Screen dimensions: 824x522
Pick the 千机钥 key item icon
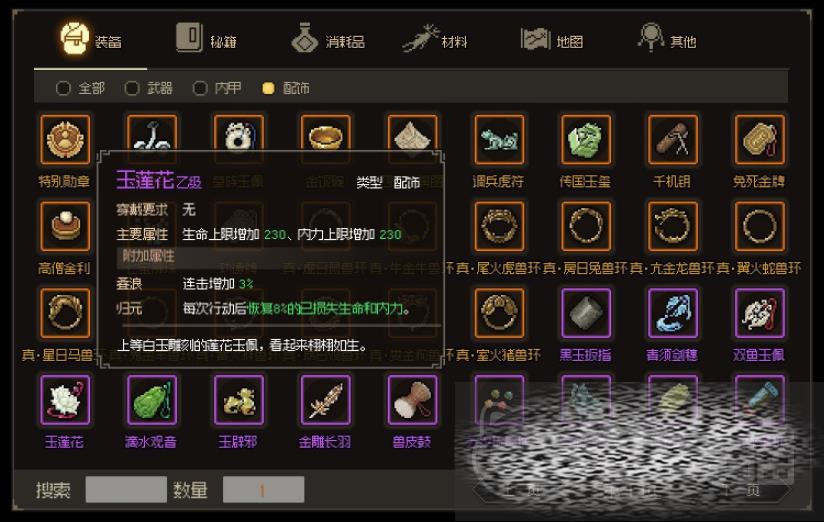pyautogui.click(x=673, y=140)
